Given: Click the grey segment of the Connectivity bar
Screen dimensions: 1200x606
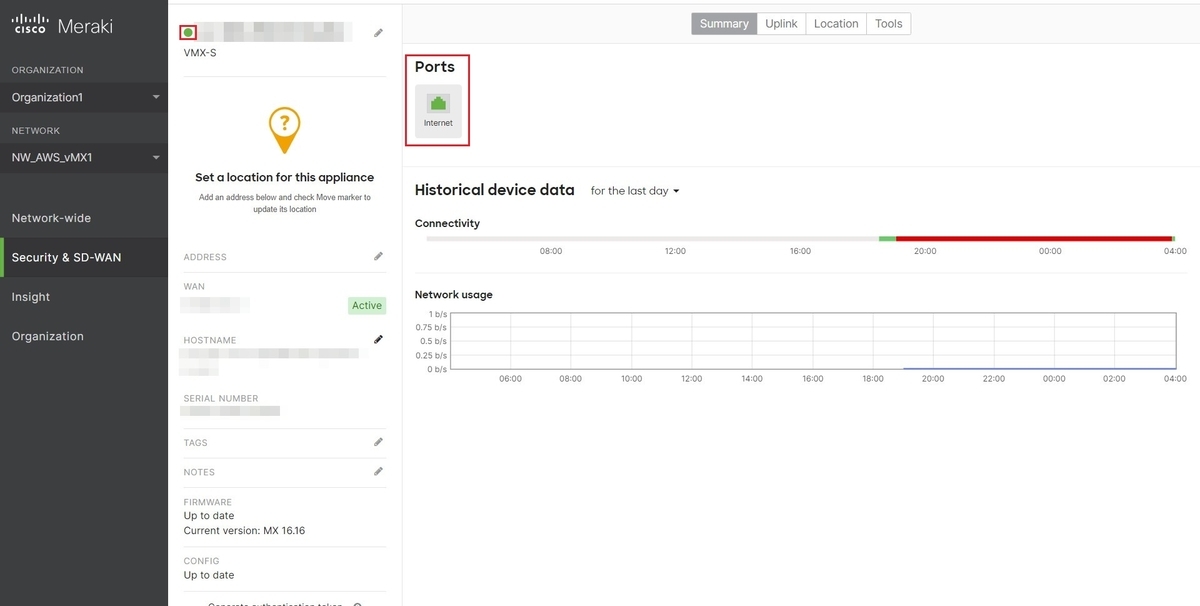Looking at the screenshot, I should point(652,239).
